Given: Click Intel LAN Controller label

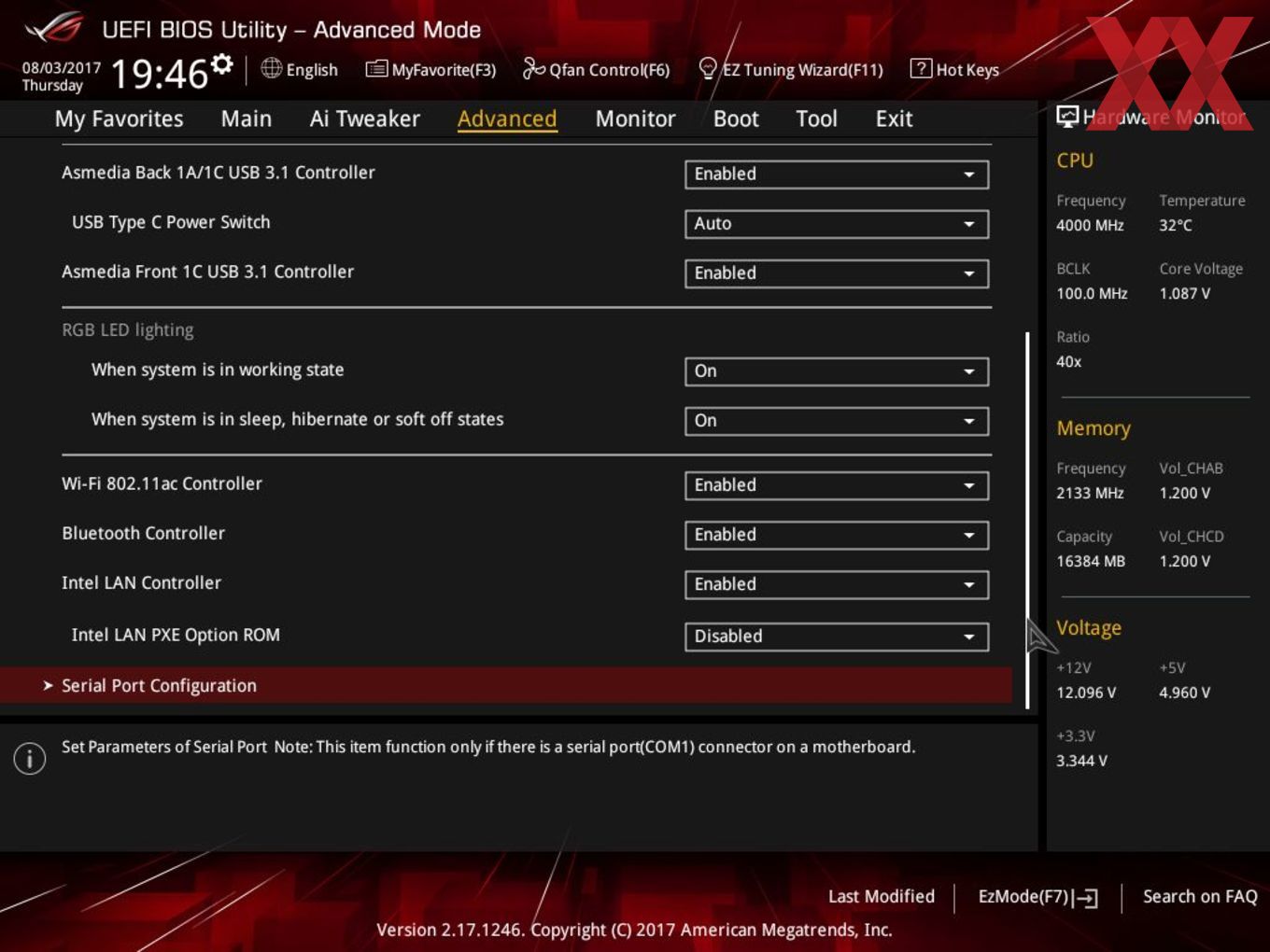Looking at the screenshot, I should [x=141, y=582].
